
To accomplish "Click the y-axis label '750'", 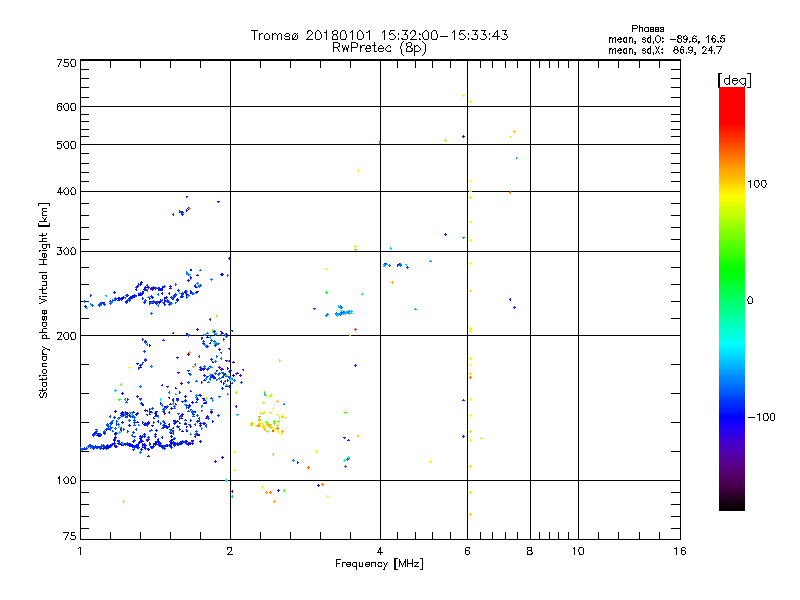I will coord(66,63).
